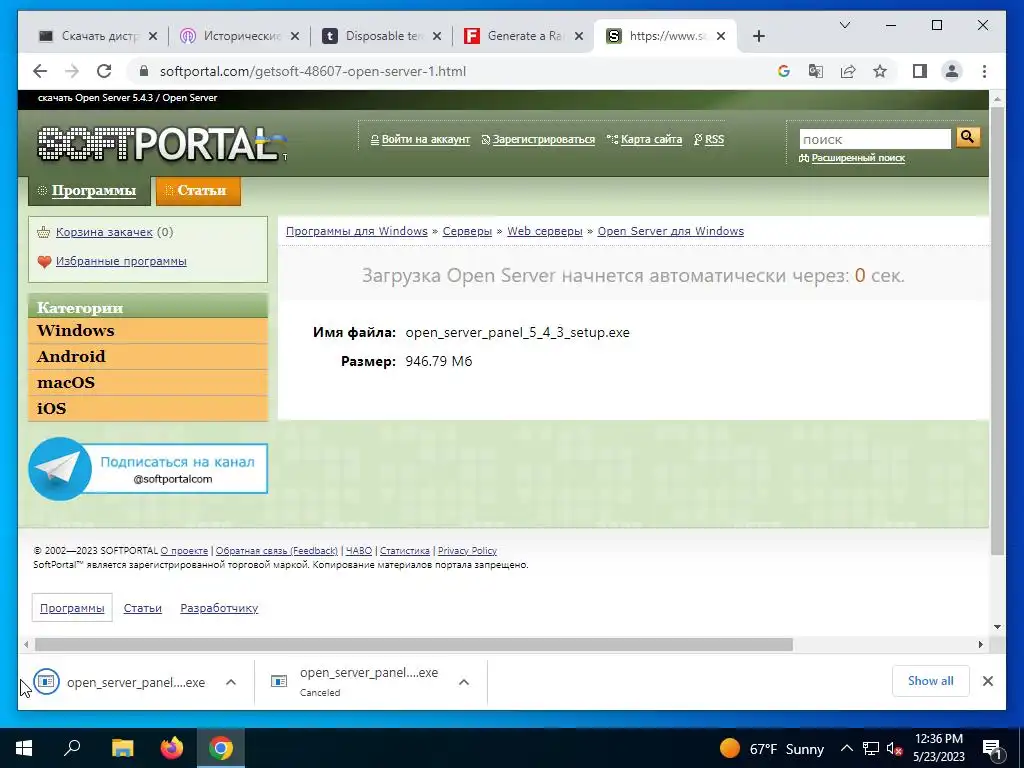This screenshot has height=768, width=1024.
Task: Click the Google icon in address bar
Action: (x=784, y=71)
